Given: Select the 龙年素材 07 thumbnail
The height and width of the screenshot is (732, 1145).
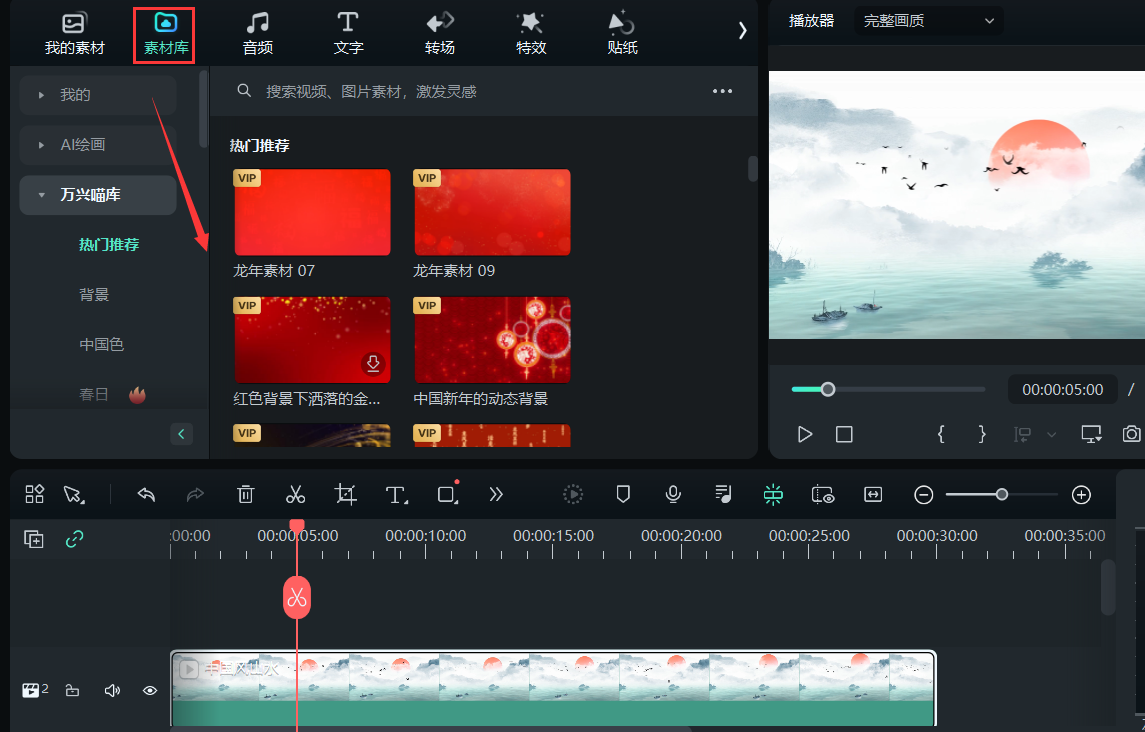Looking at the screenshot, I should 312,211.
